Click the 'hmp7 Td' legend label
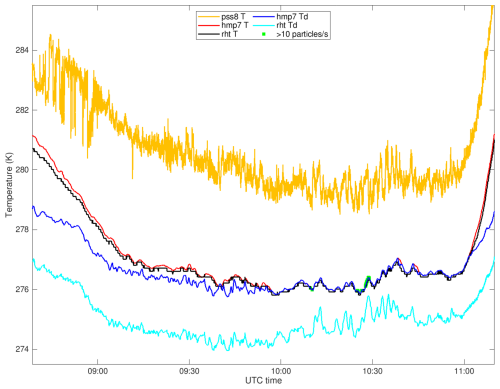 coord(292,17)
